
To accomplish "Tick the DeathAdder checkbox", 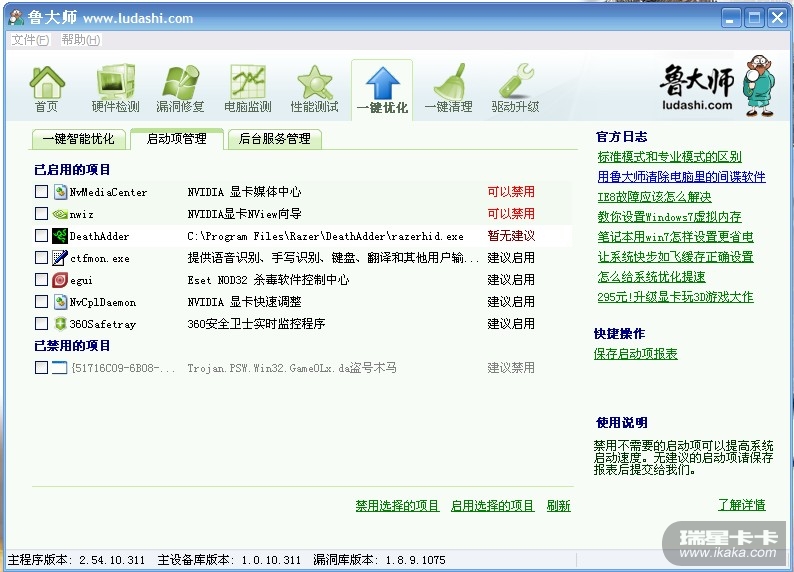I will 42,235.
